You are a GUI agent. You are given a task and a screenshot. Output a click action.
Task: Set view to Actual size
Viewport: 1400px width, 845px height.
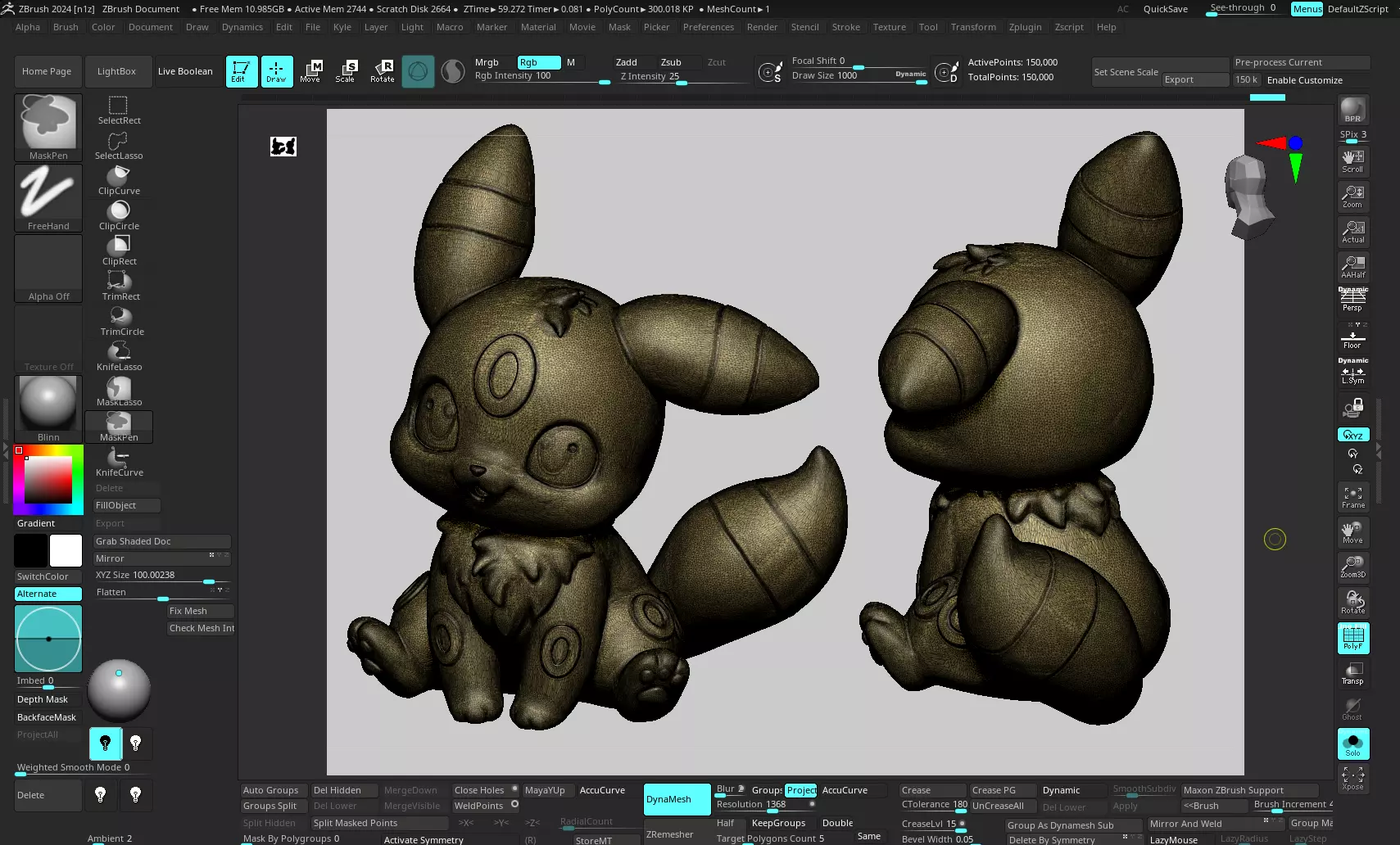[1352, 231]
